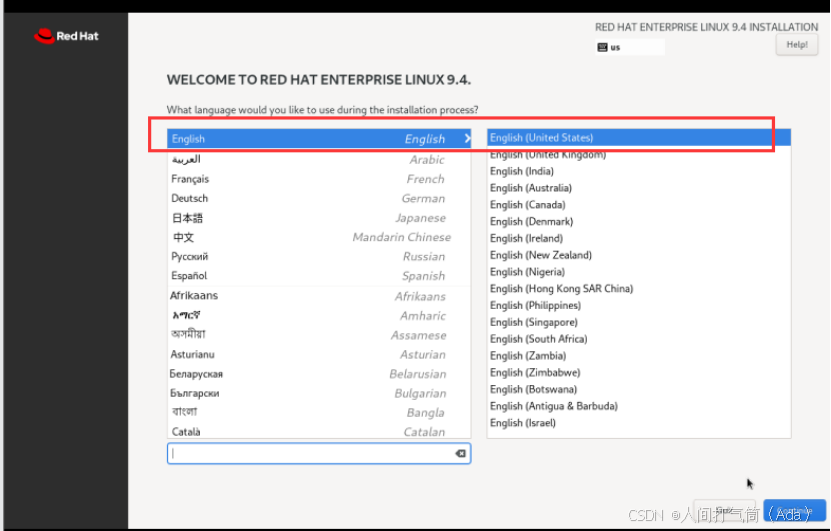Choose English (Zambia) locale

click(639, 356)
